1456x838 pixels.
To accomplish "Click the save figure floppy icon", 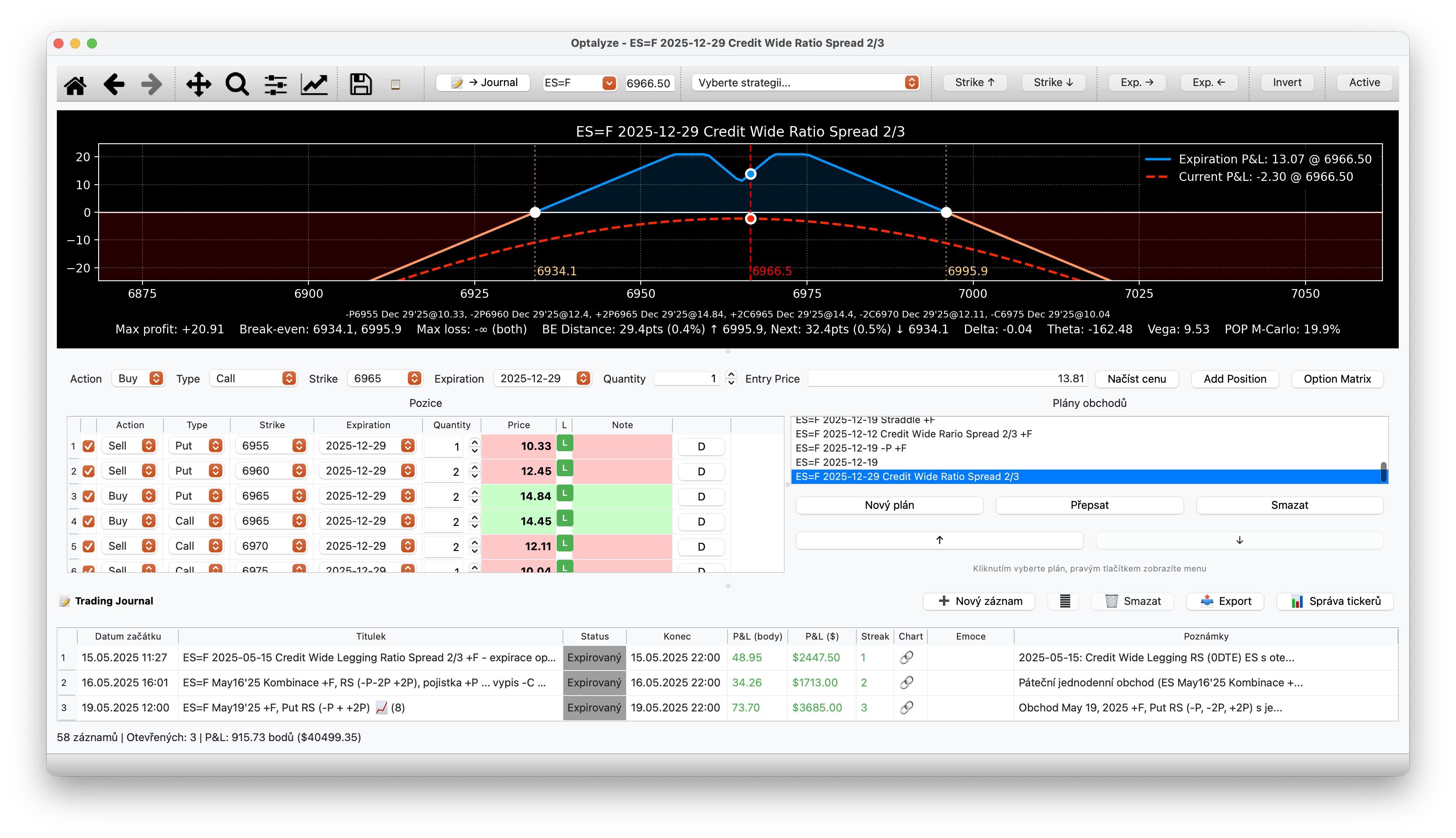I will pyautogui.click(x=360, y=85).
